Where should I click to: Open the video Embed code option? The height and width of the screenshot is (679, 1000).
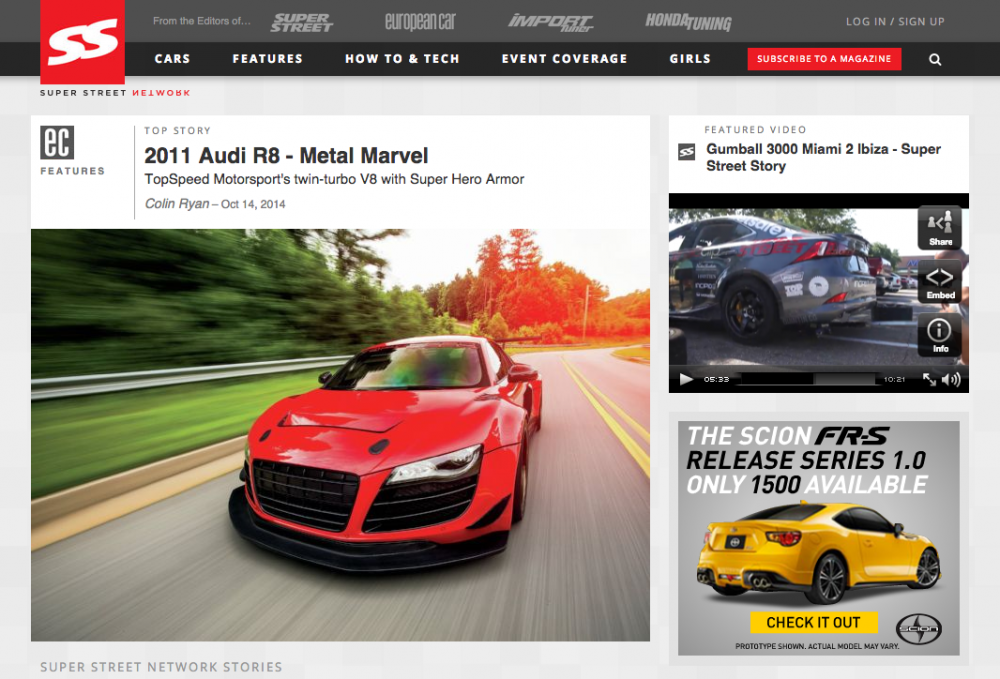pyautogui.click(x=940, y=281)
